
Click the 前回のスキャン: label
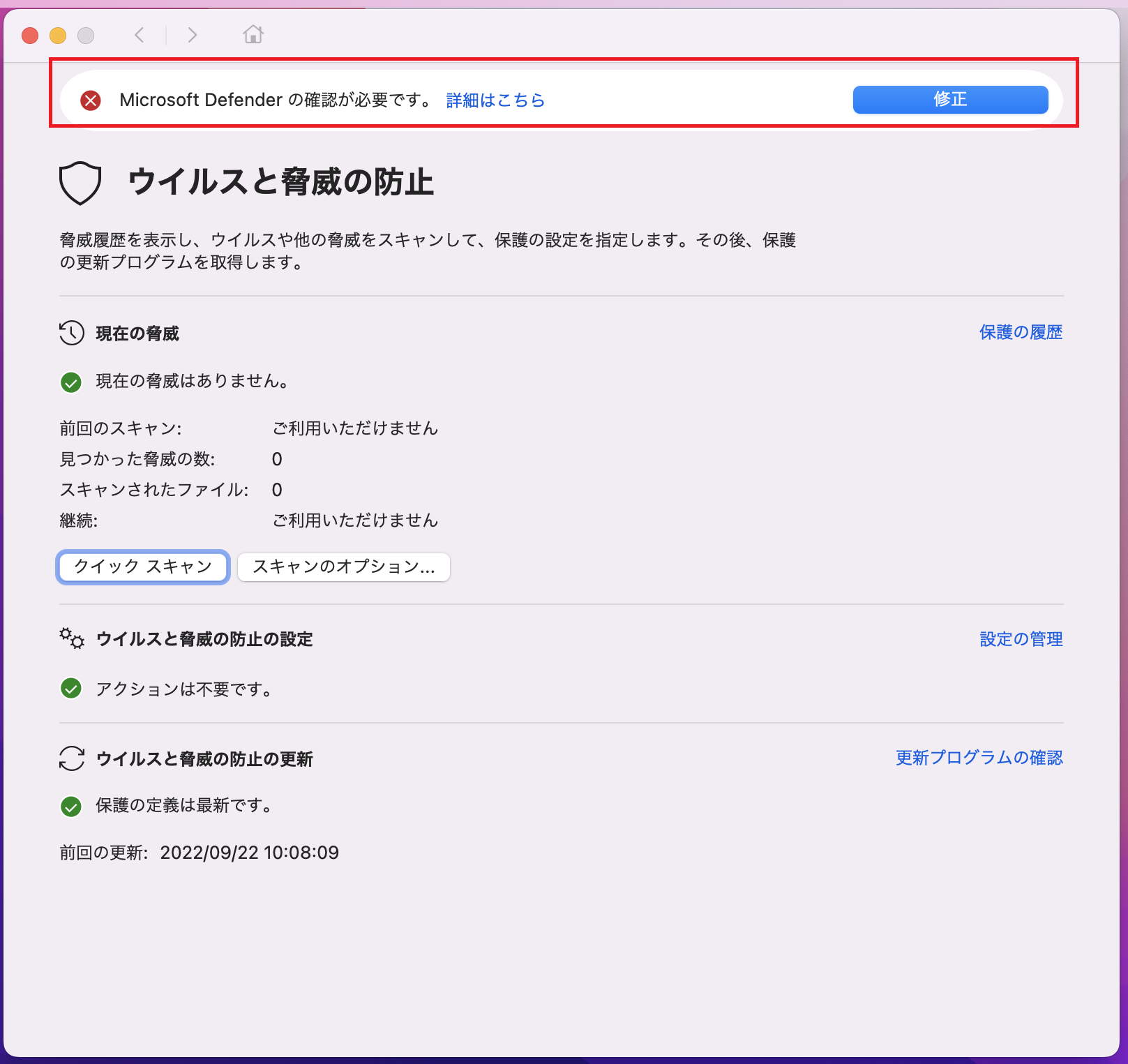coord(121,428)
